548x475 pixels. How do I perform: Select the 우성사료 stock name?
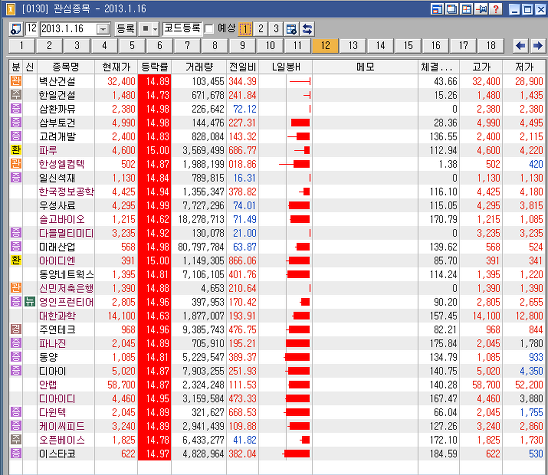(57, 205)
